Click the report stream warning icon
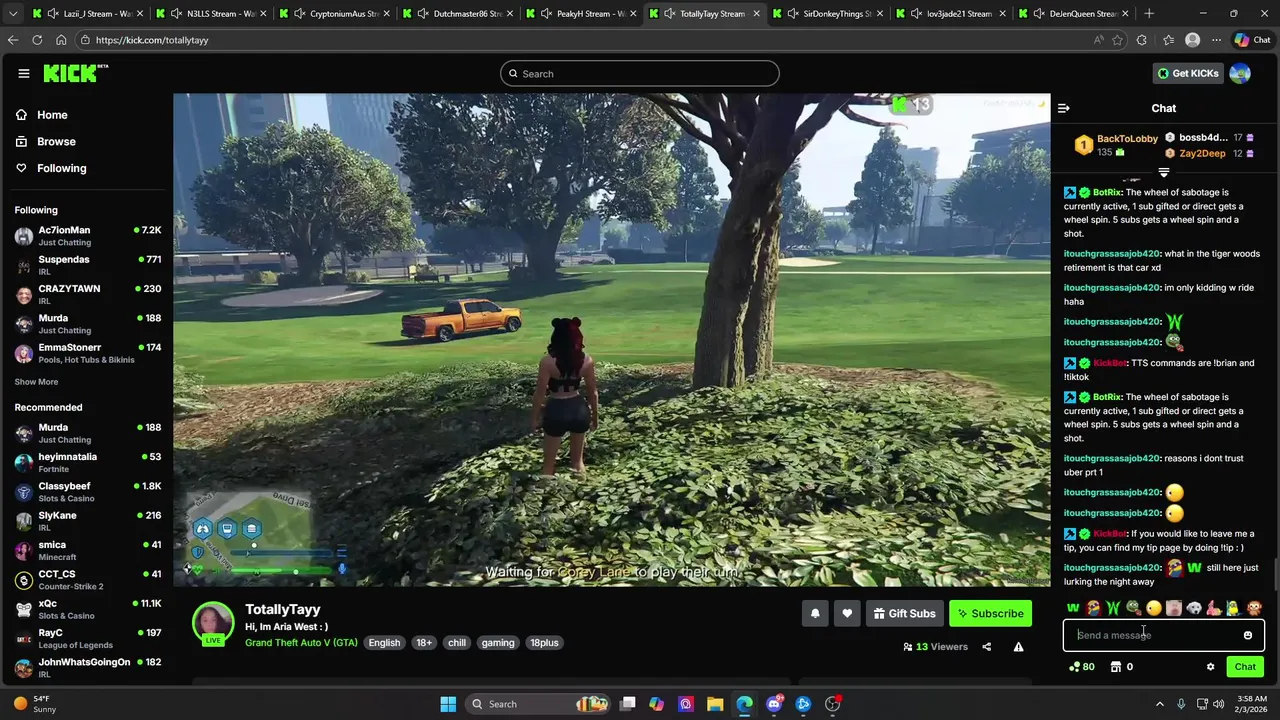1280x720 pixels. point(1018,647)
